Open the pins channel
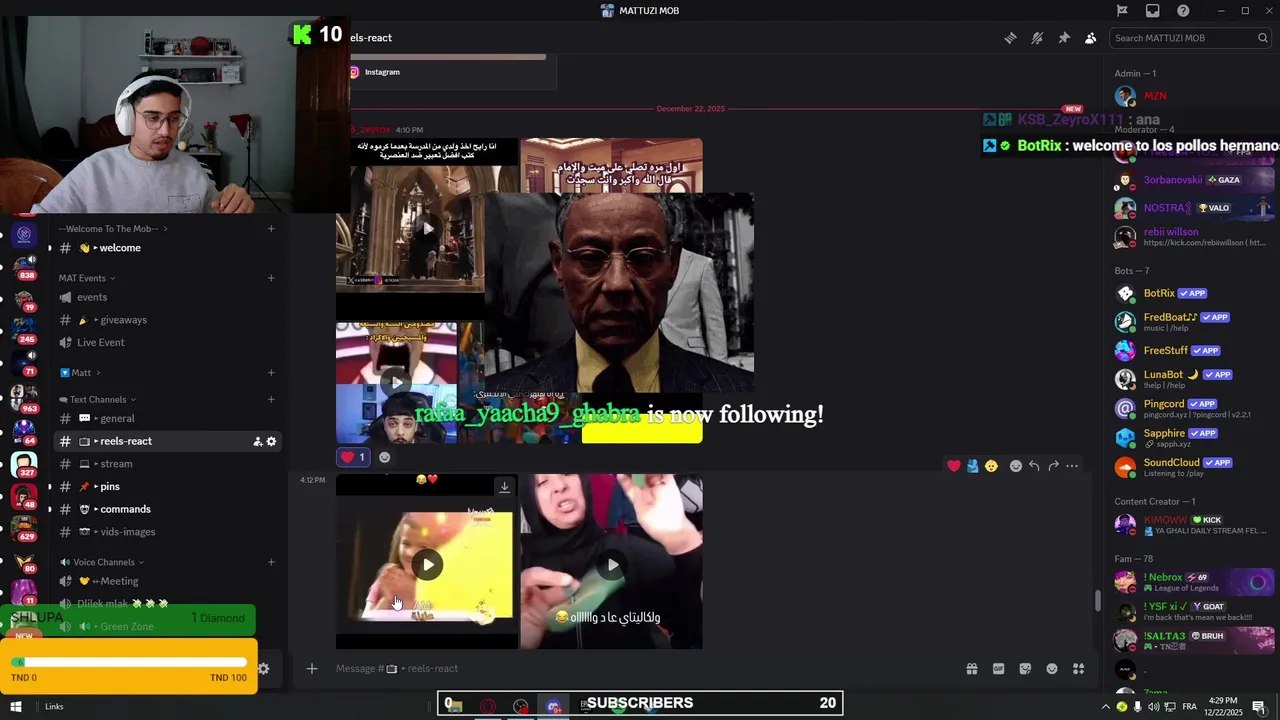The height and width of the screenshot is (720, 1280). click(167, 486)
